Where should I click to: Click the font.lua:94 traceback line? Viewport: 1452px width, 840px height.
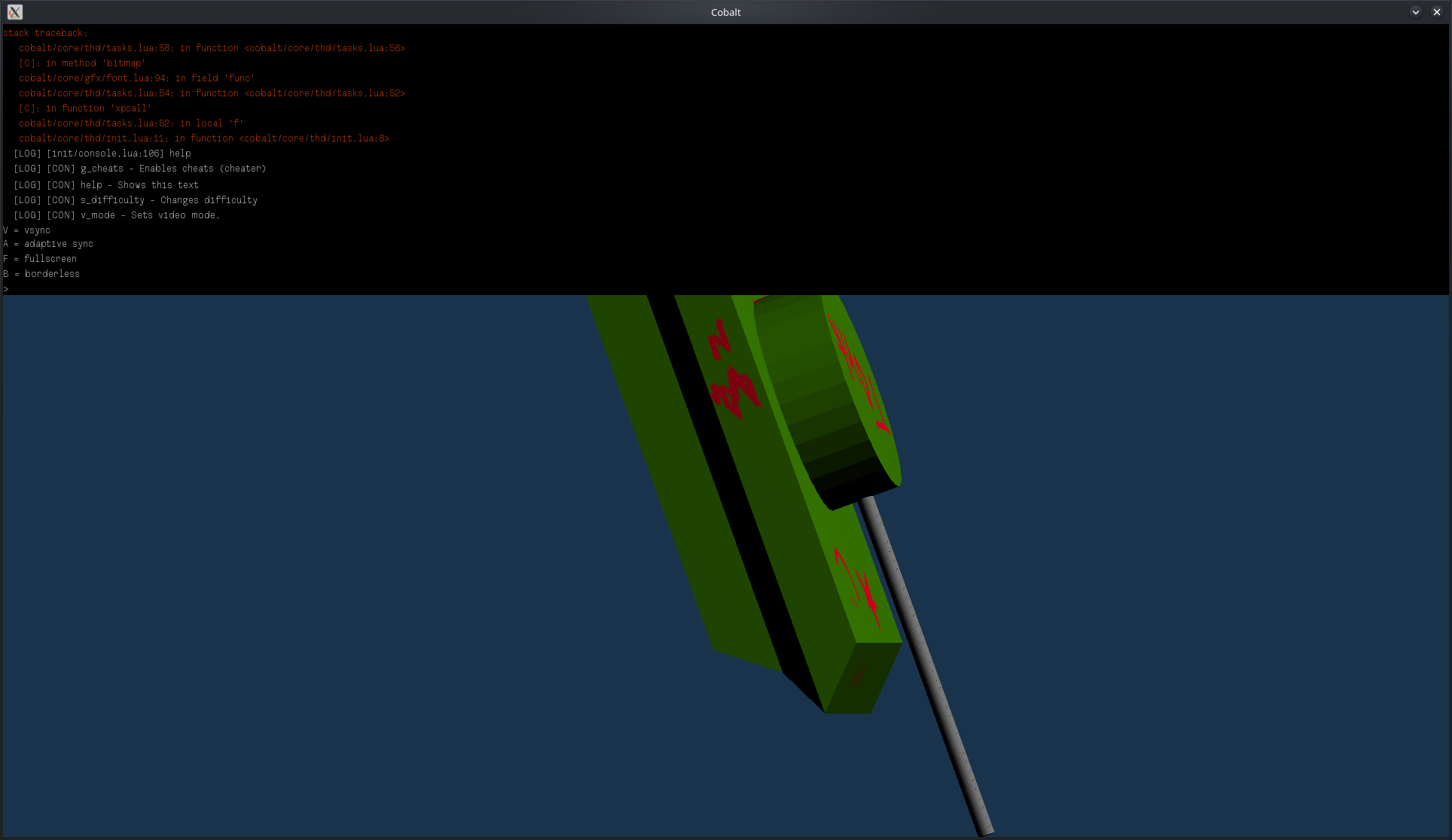coord(136,78)
